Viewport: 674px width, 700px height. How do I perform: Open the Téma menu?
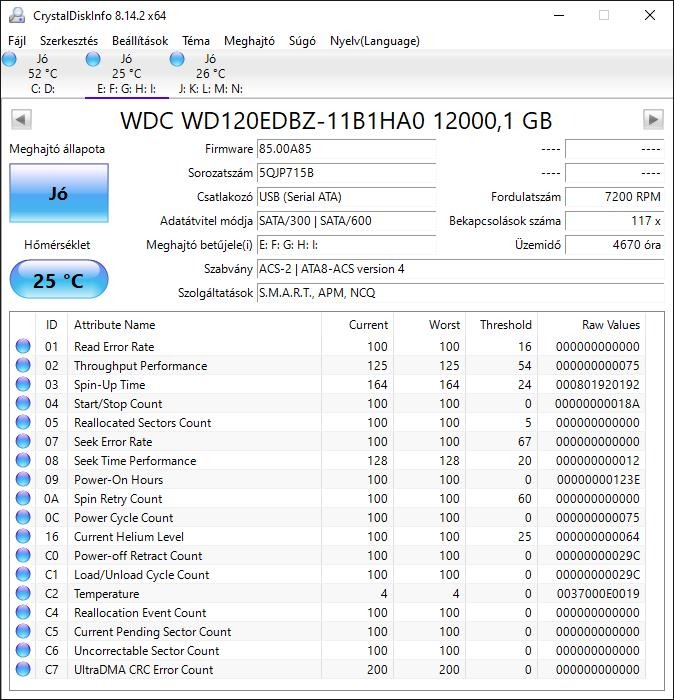[x=196, y=41]
